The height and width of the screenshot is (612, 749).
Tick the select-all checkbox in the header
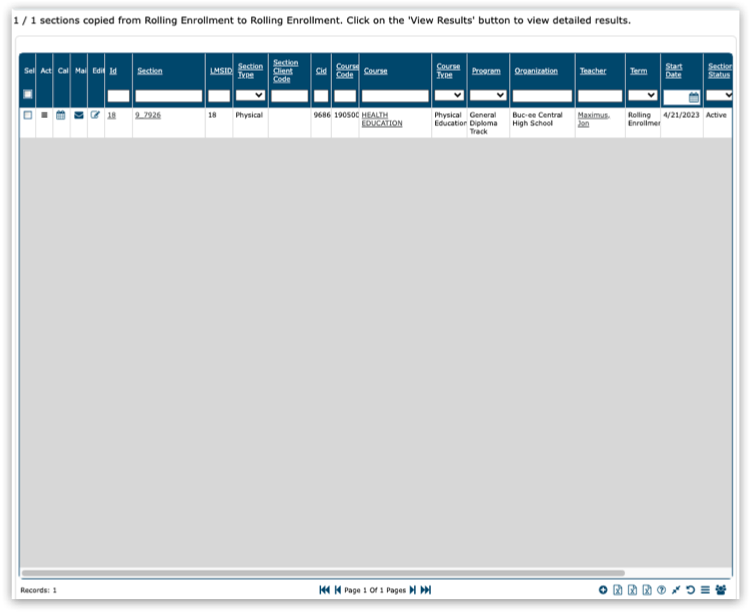click(x=28, y=95)
